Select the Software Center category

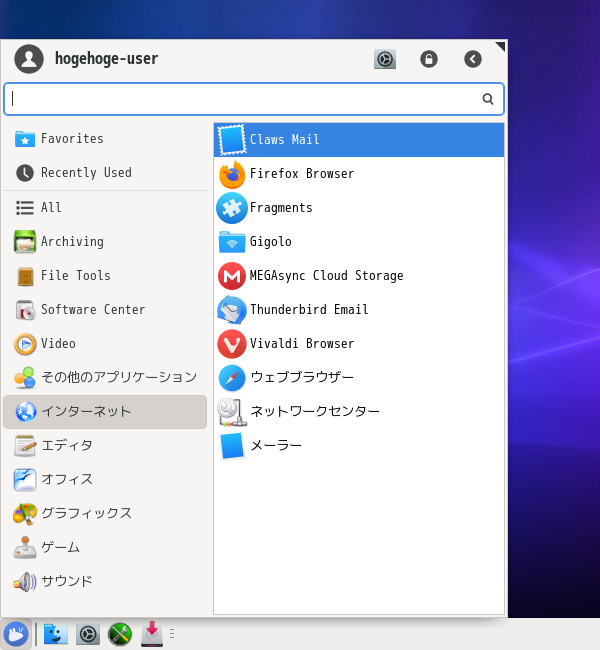[x=105, y=310]
